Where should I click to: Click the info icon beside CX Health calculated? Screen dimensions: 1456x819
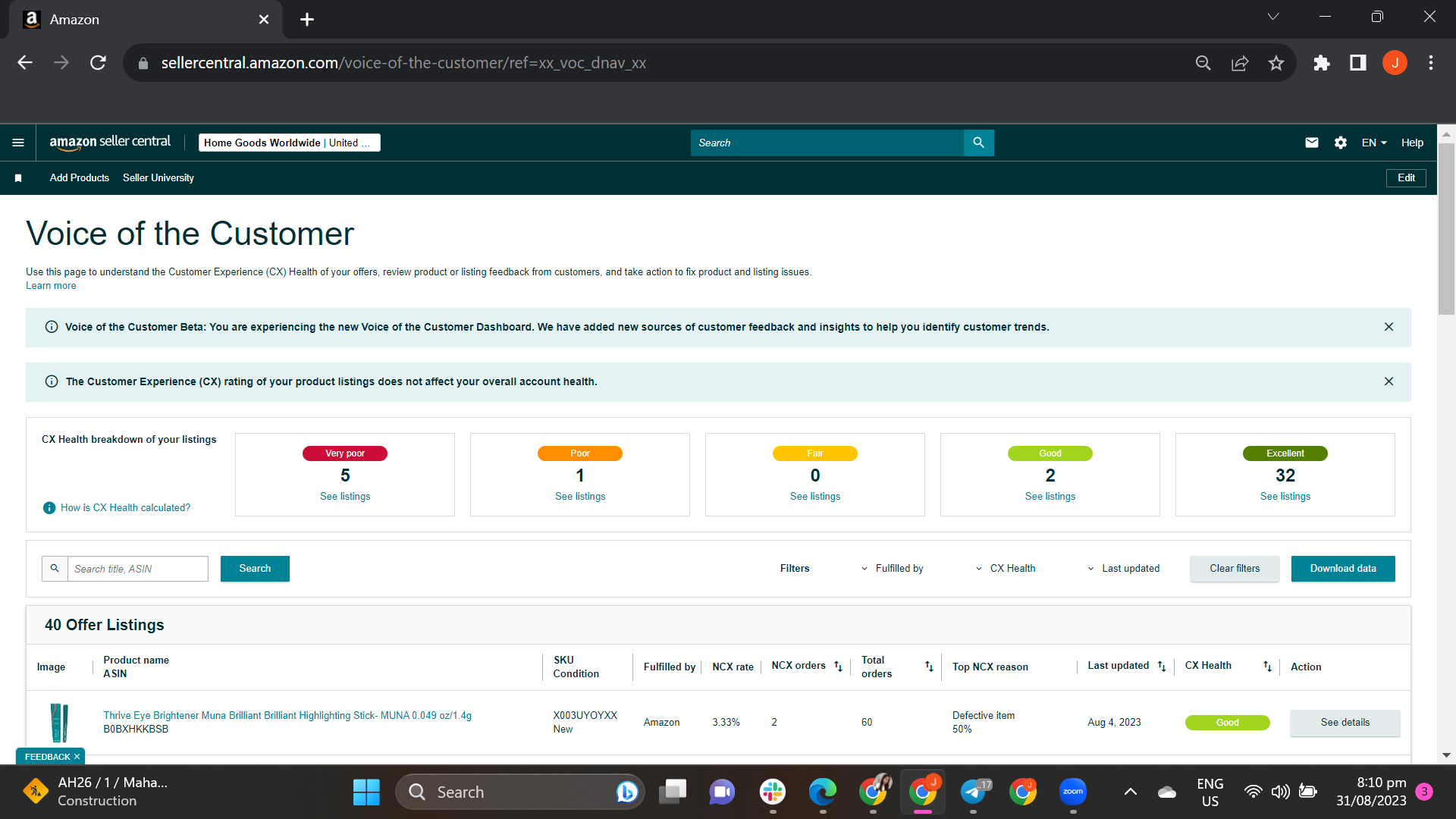tap(49, 508)
